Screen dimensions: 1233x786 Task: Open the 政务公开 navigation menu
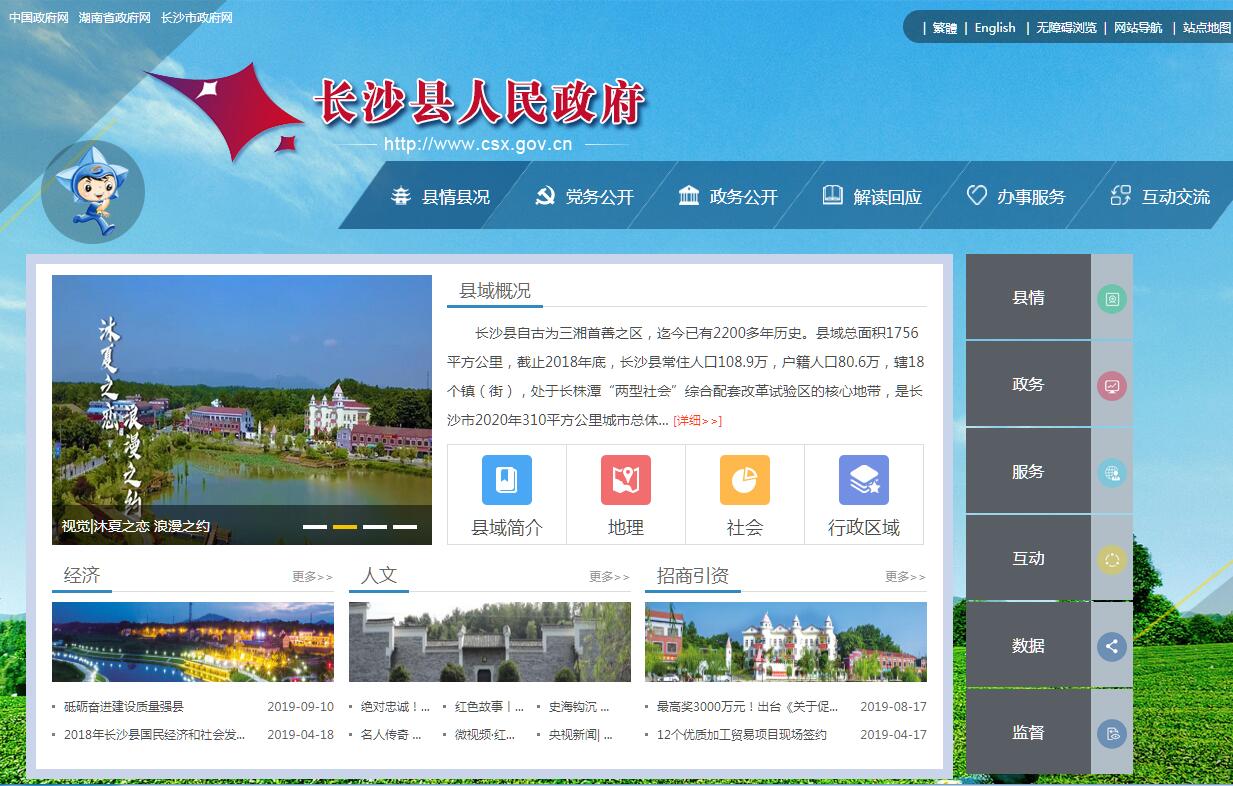(x=744, y=197)
